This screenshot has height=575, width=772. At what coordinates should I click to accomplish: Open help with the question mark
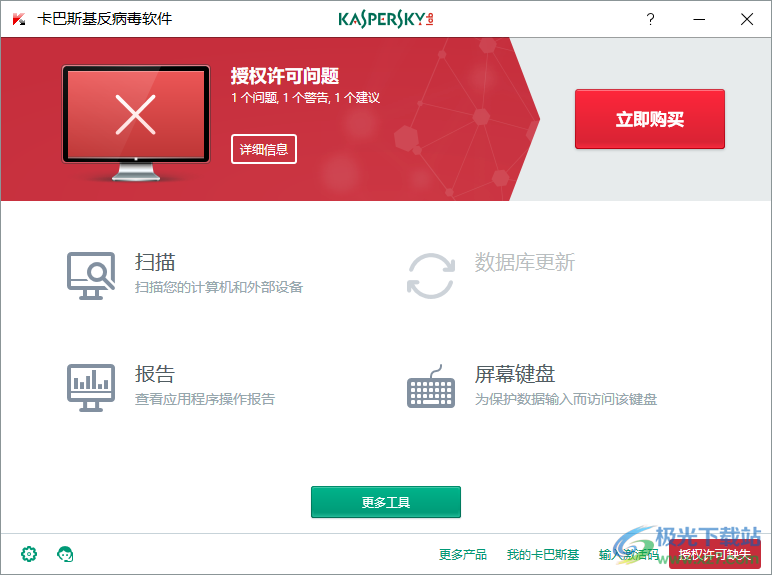[650, 19]
